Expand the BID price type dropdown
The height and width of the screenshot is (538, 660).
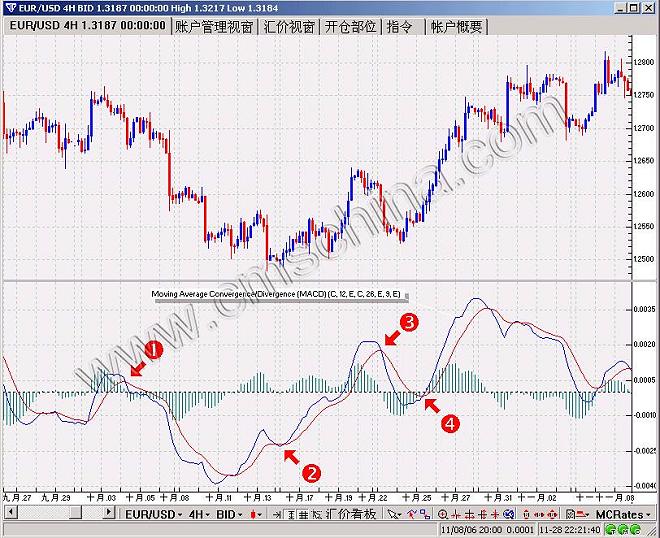(230, 514)
